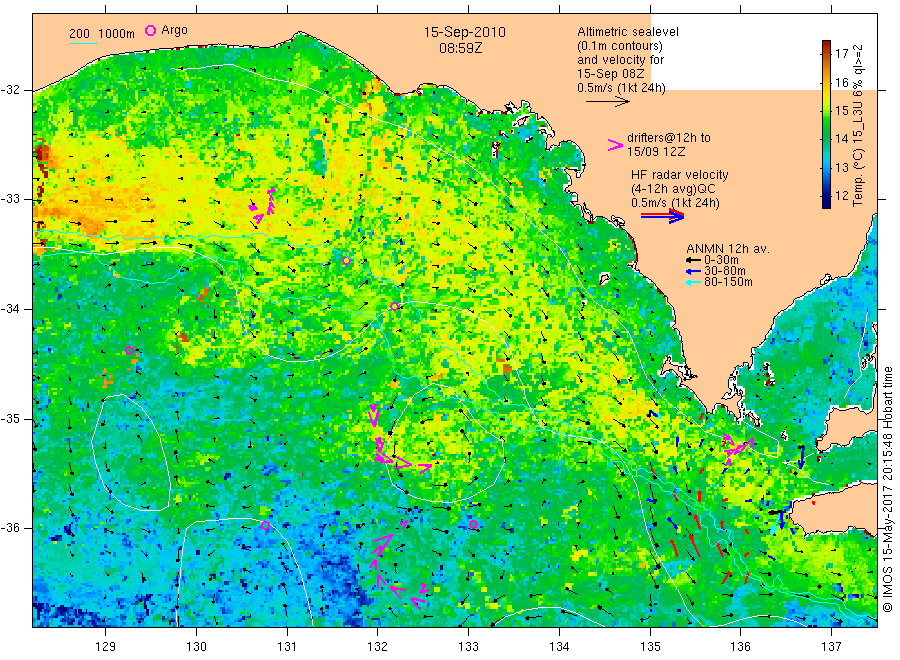Click longitude axis label 136

click(x=740, y=647)
